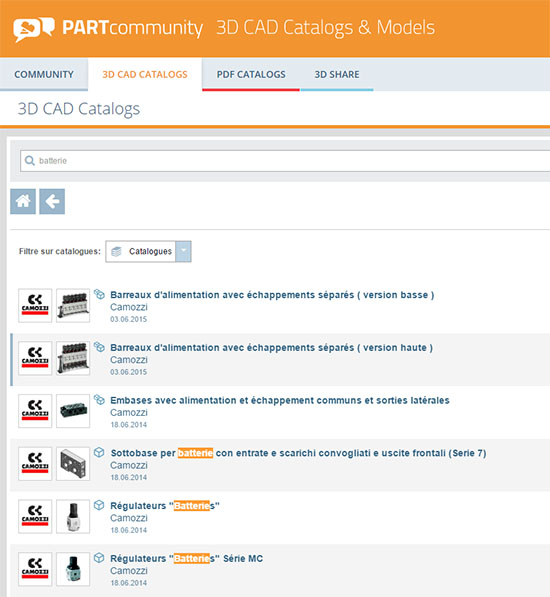Open the Embases part thumbnail

pyautogui.click(x=73, y=411)
